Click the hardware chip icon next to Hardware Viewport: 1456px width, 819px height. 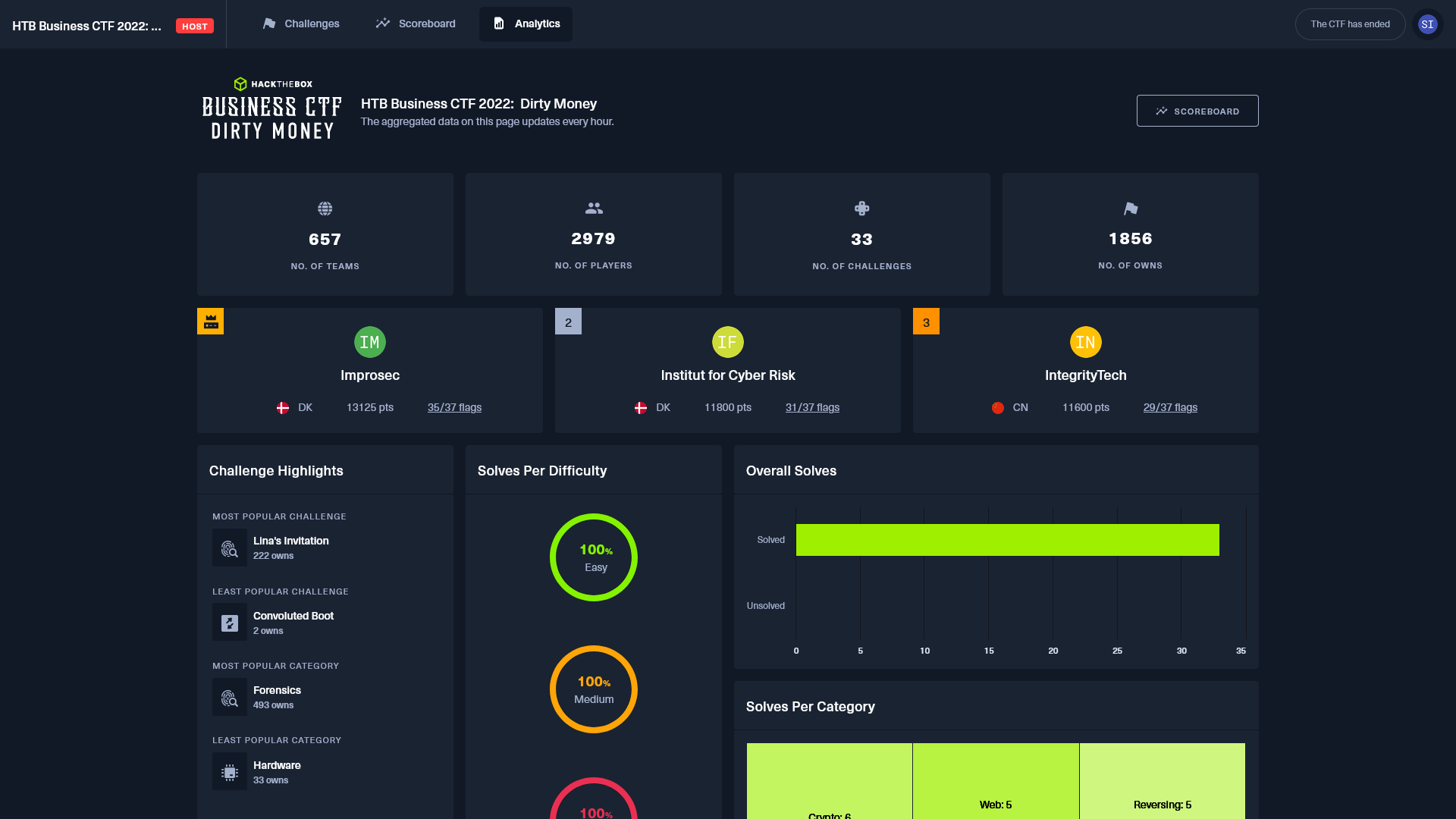click(229, 772)
